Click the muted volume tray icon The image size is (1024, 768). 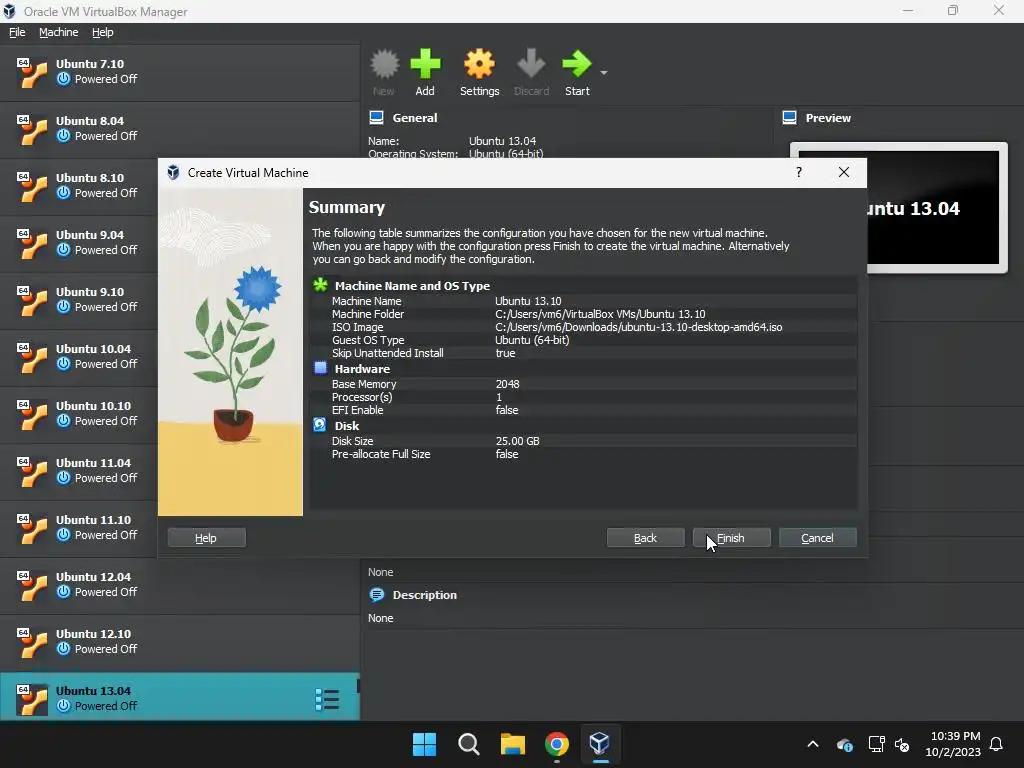click(x=902, y=744)
